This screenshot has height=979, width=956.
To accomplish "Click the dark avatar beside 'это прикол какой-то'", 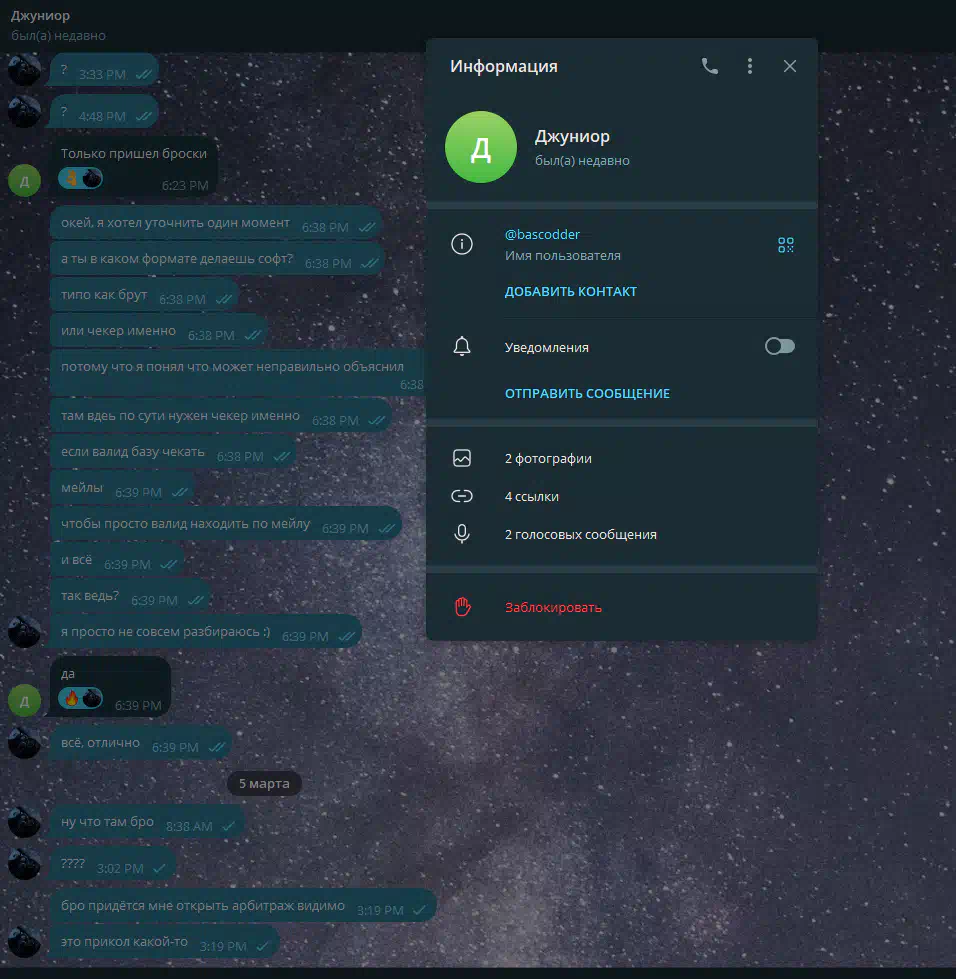I will pyautogui.click(x=24, y=942).
